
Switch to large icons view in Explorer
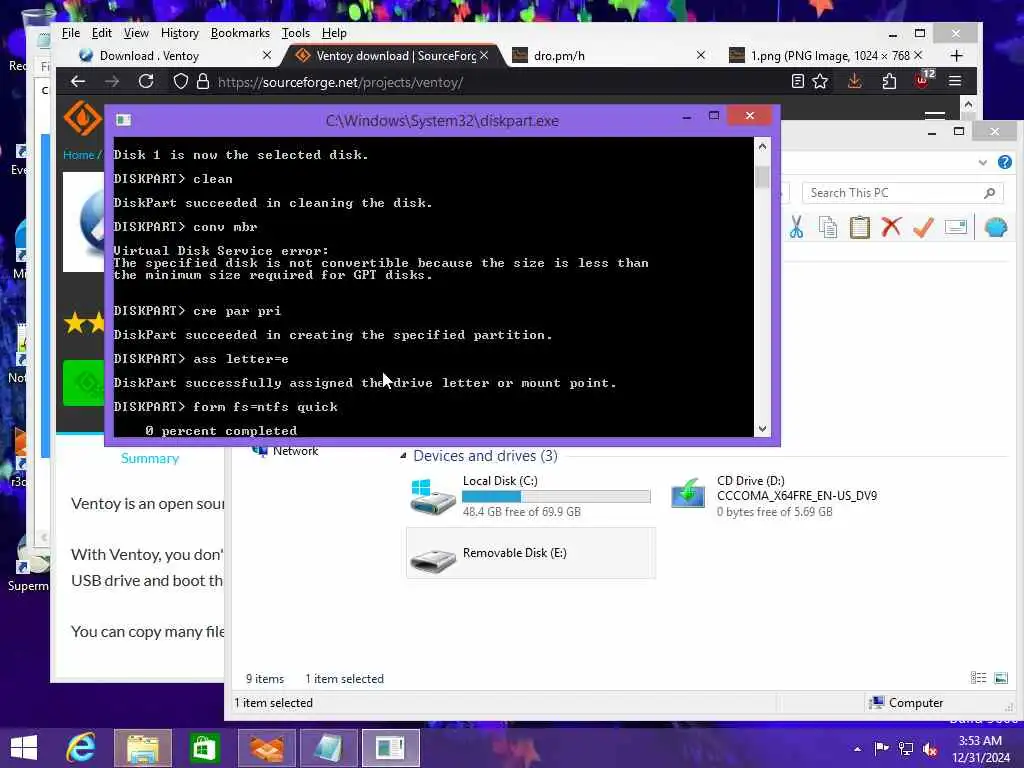(1000, 678)
